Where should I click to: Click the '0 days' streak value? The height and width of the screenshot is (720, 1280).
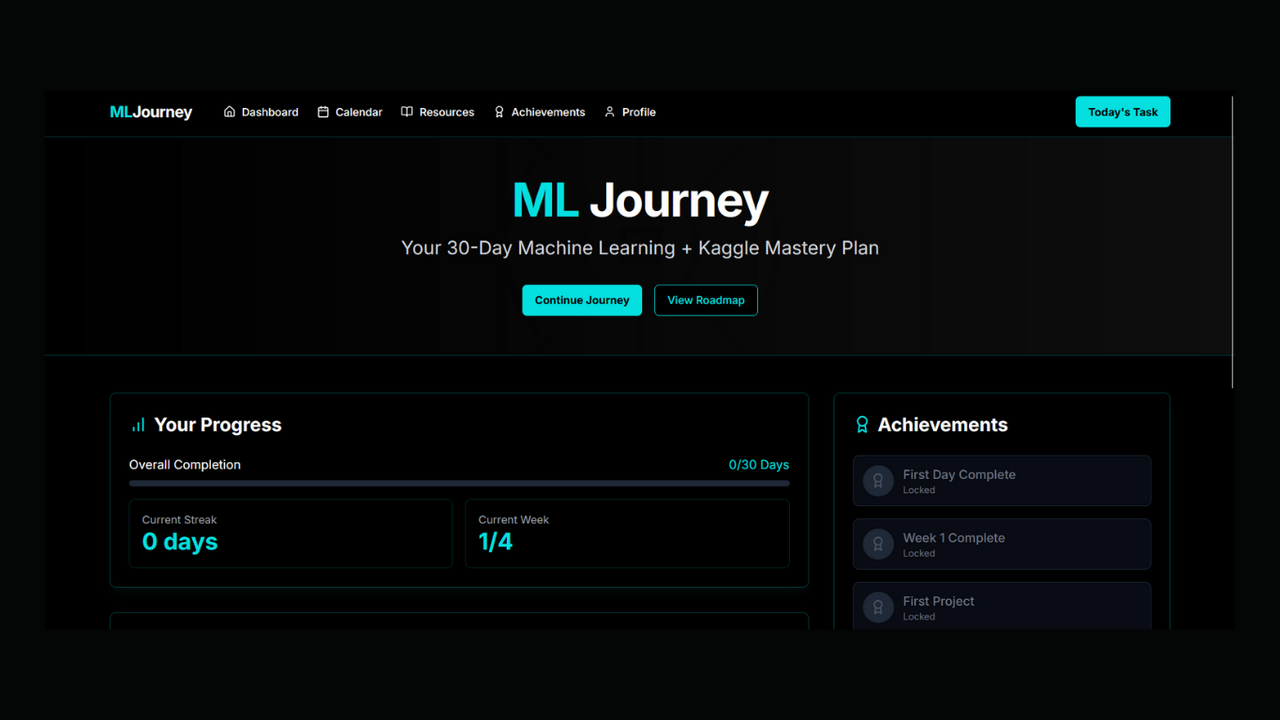point(180,542)
